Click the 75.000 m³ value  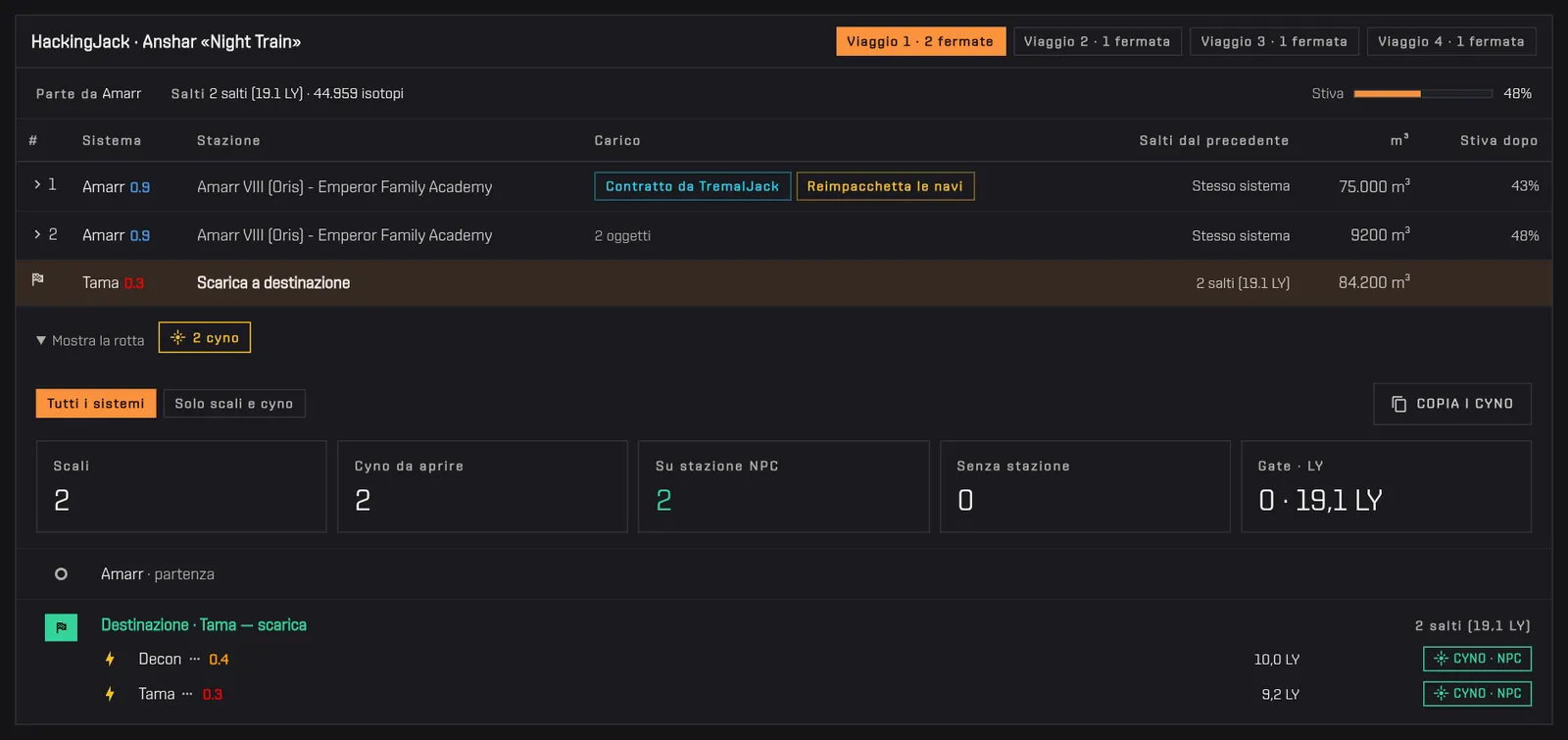1374,186
